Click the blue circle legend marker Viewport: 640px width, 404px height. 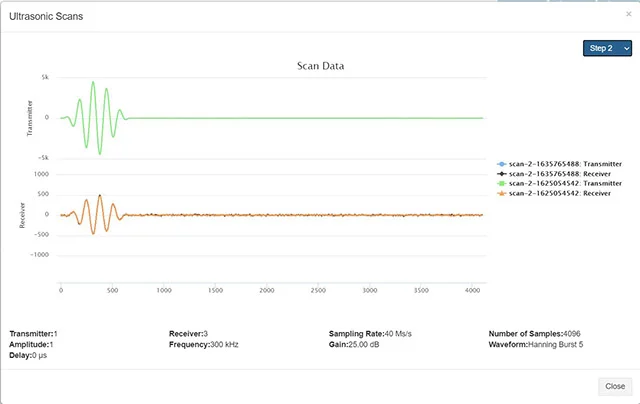tap(502, 163)
